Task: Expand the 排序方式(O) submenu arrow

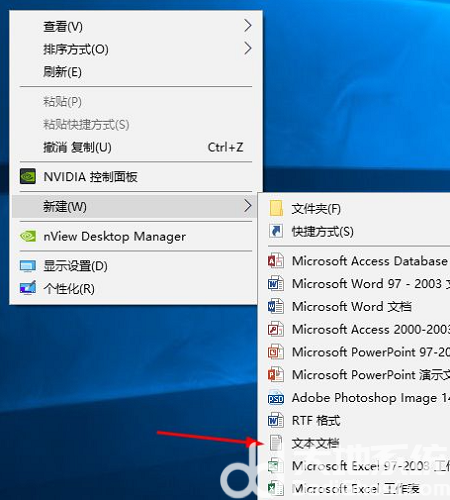Action: [x=247, y=48]
